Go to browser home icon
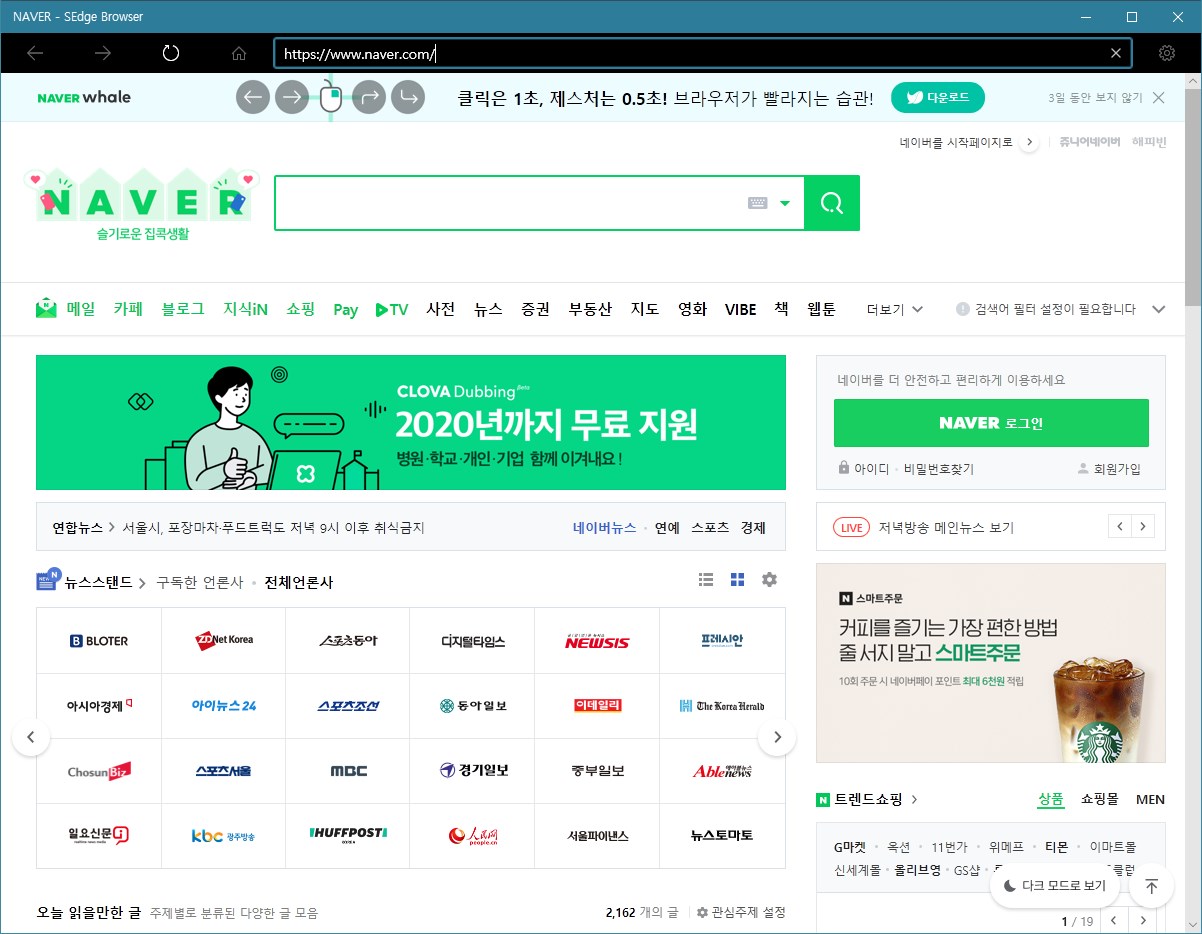This screenshot has width=1202, height=934. [x=238, y=53]
